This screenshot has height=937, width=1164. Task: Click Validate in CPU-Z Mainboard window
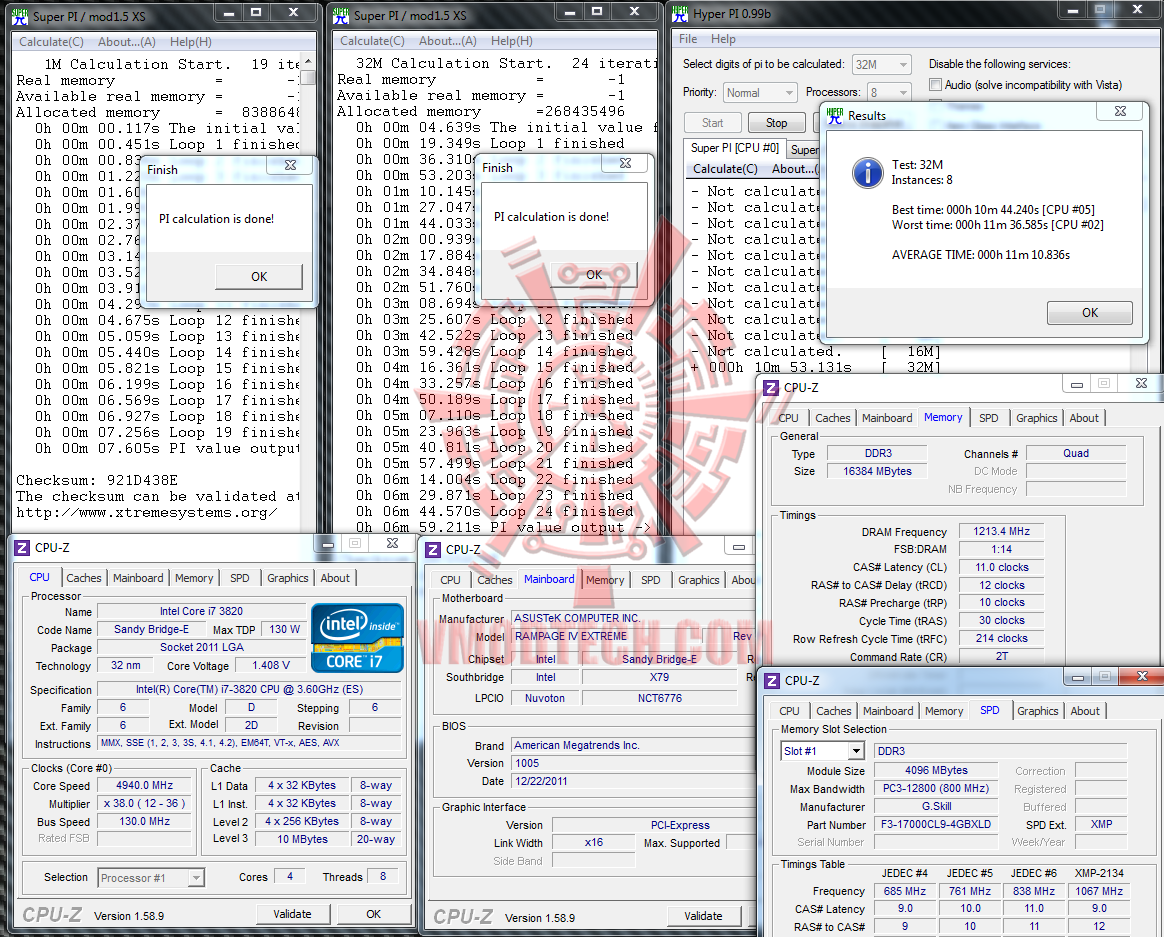(x=703, y=916)
